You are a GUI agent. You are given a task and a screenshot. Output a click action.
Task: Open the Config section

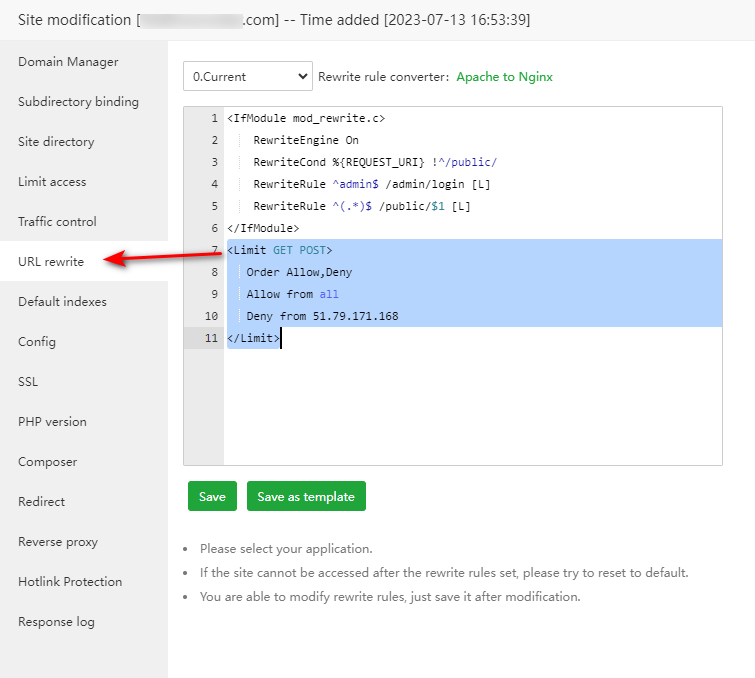tap(37, 342)
